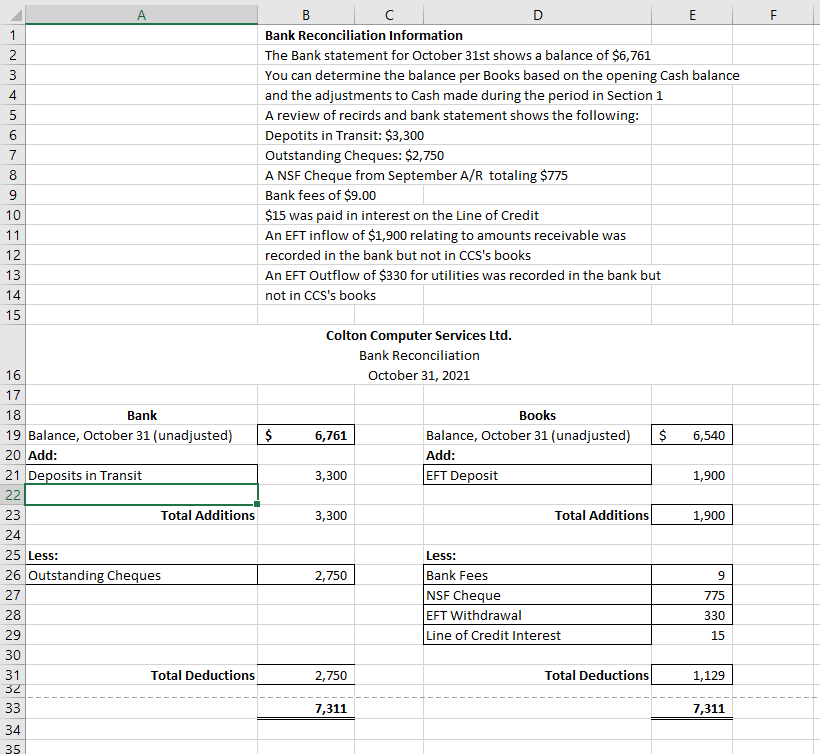Select the Books balance cell showing 6,540
The height and width of the screenshot is (754, 820).
(x=691, y=435)
